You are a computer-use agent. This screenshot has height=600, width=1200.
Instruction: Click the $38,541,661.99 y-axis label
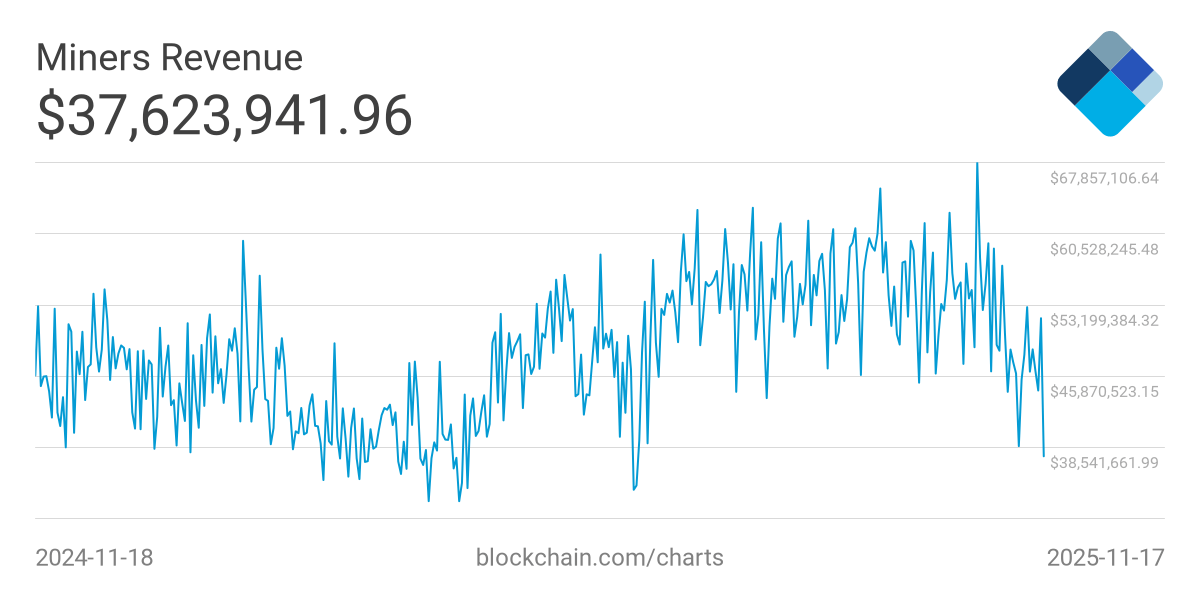point(1103,462)
